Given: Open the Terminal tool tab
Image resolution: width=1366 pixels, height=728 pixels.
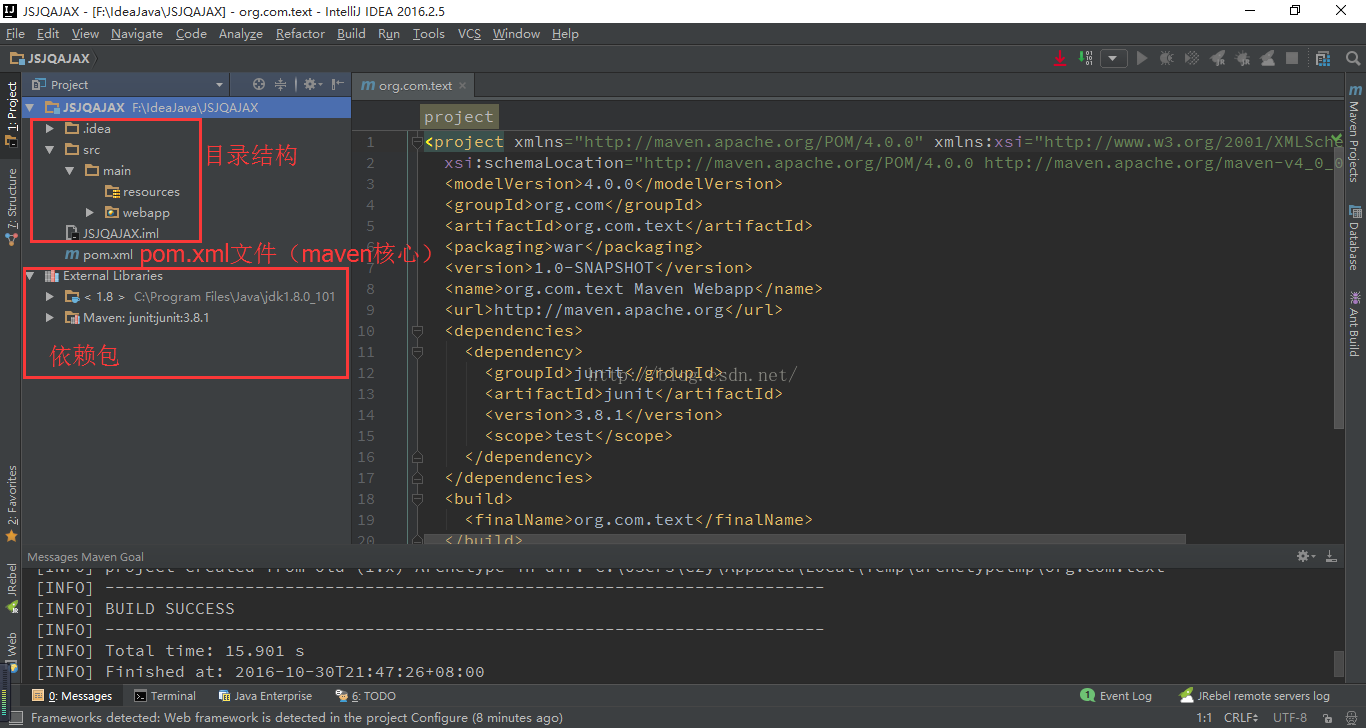Looking at the screenshot, I should tap(165, 696).
